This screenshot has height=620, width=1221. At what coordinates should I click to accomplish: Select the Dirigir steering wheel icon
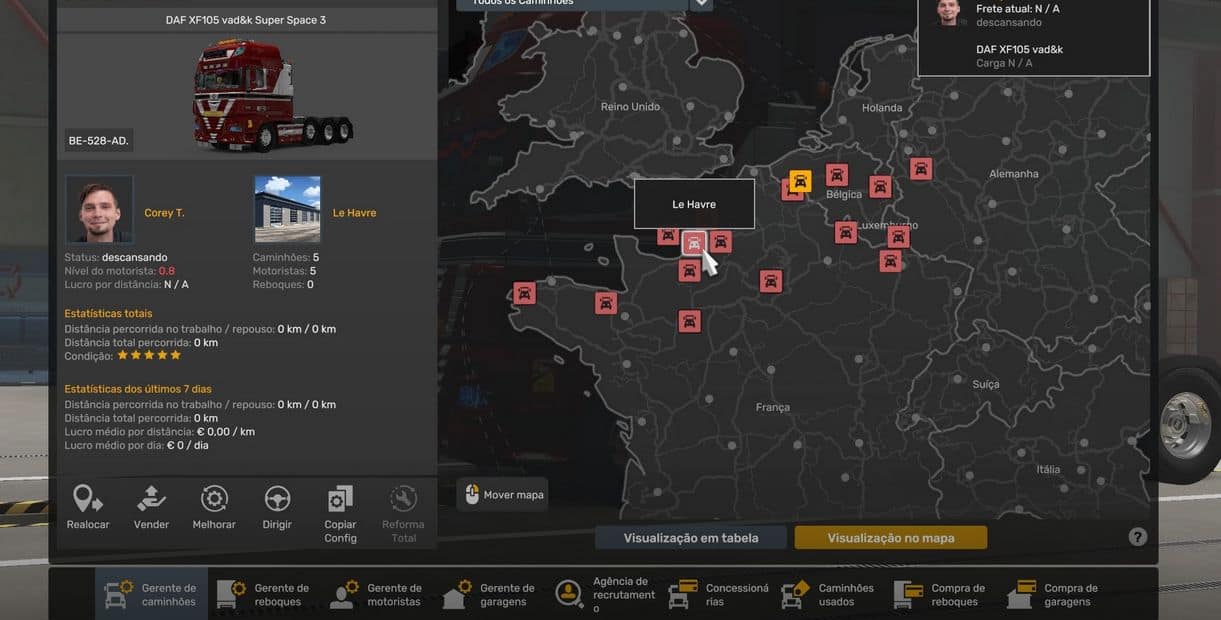(277, 499)
